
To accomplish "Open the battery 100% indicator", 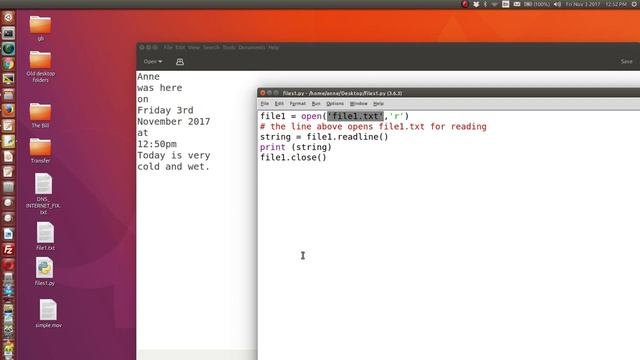I will [x=536, y=4].
